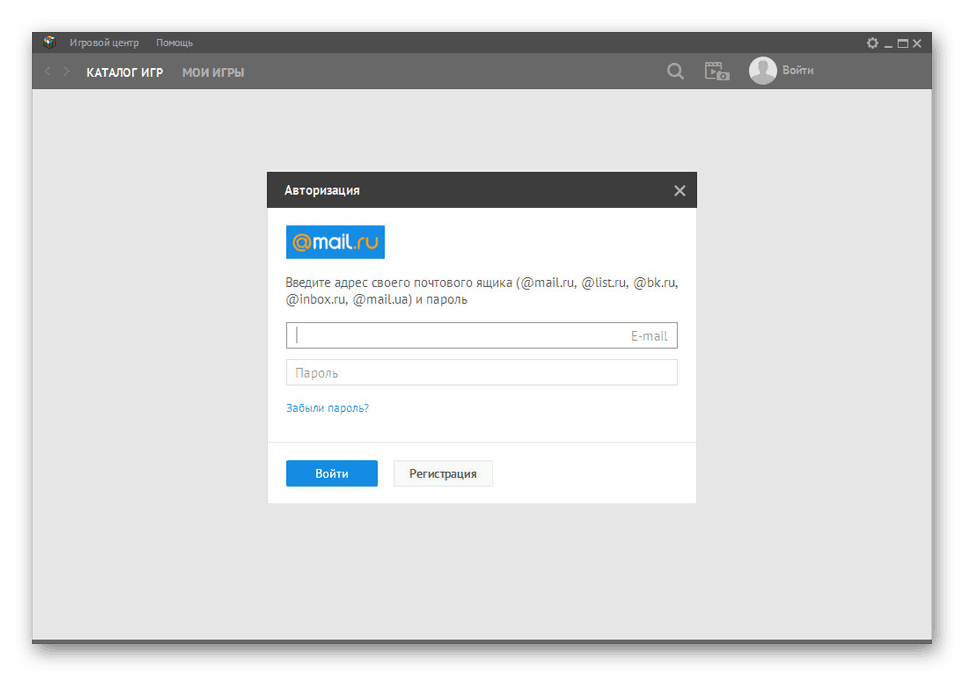
Task: Close the Авторизация dialog
Action: tap(679, 191)
